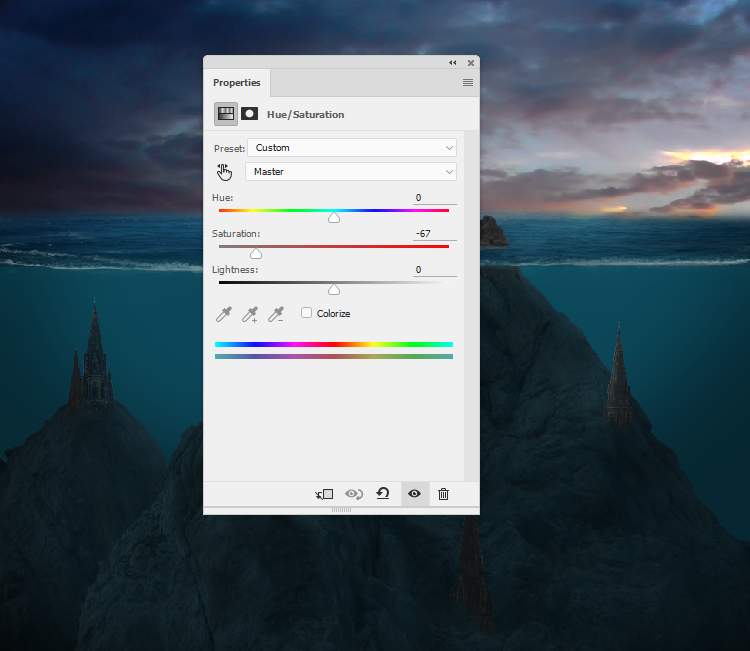Pick the first eyedropper tool
This screenshot has width=750, height=651.
[224, 314]
